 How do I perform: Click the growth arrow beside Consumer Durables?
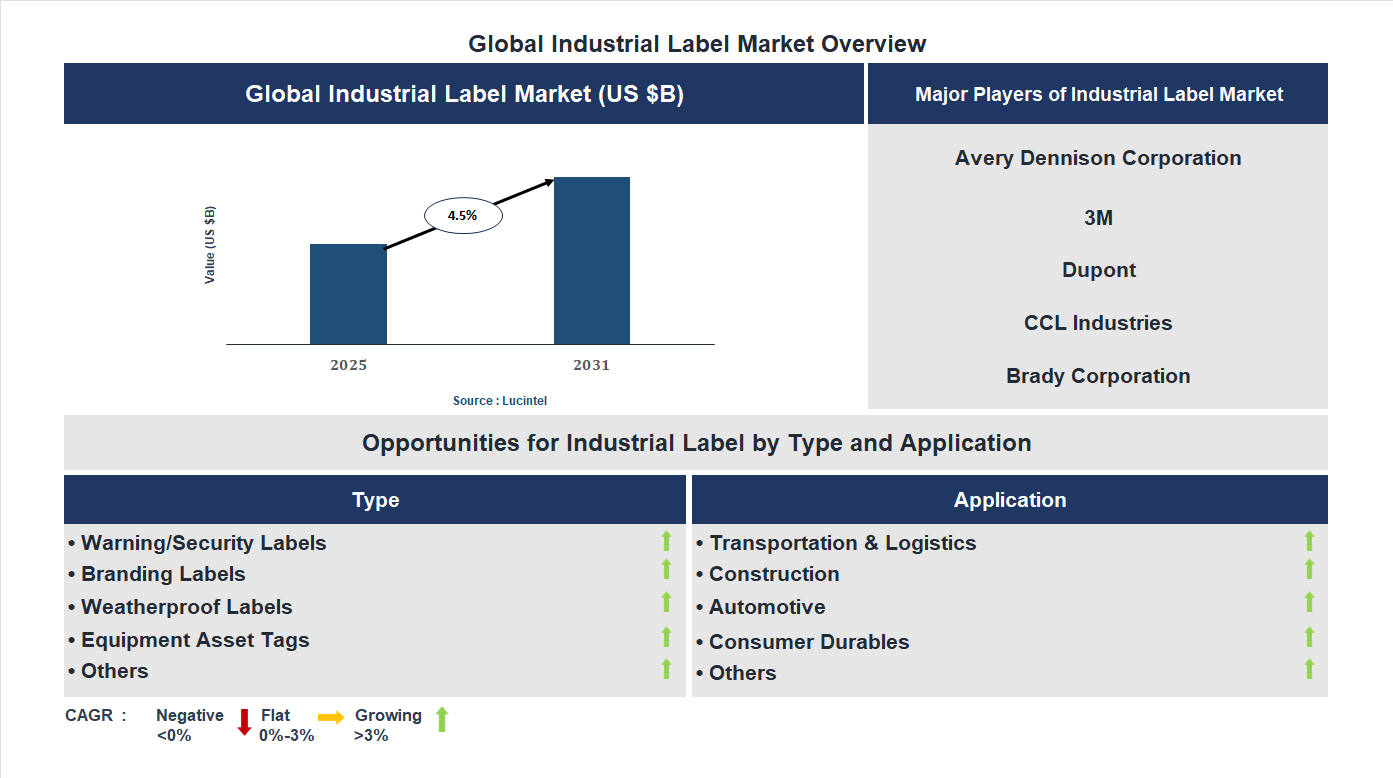[1309, 637]
